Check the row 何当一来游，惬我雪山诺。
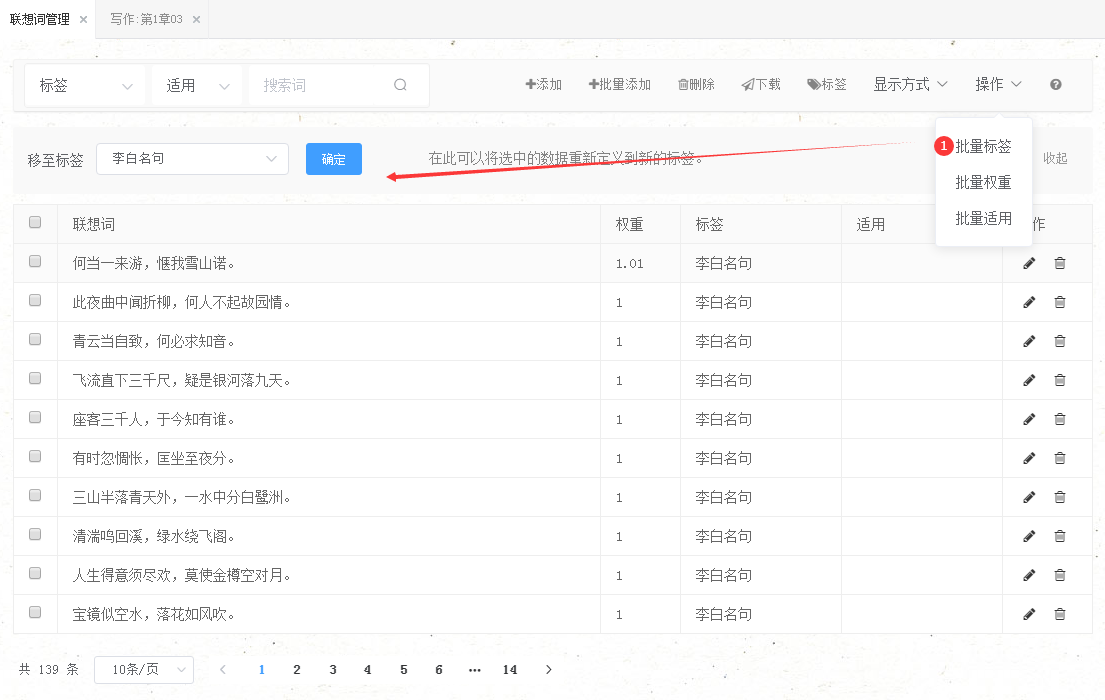 click(x=35, y=261)
